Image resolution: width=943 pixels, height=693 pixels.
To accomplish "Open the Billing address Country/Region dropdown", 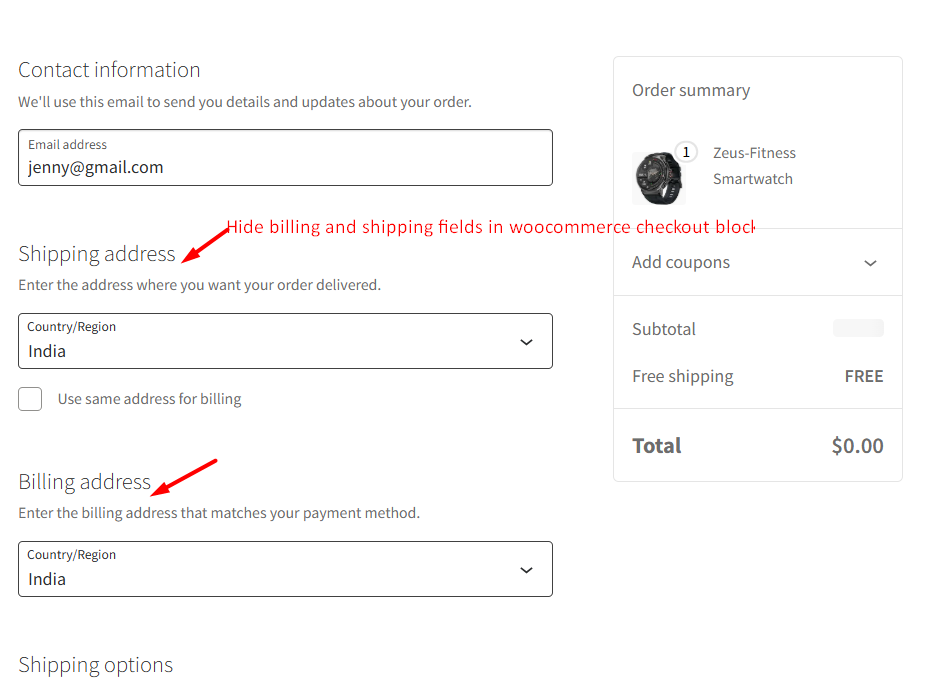I will click(x=270, y=569).
